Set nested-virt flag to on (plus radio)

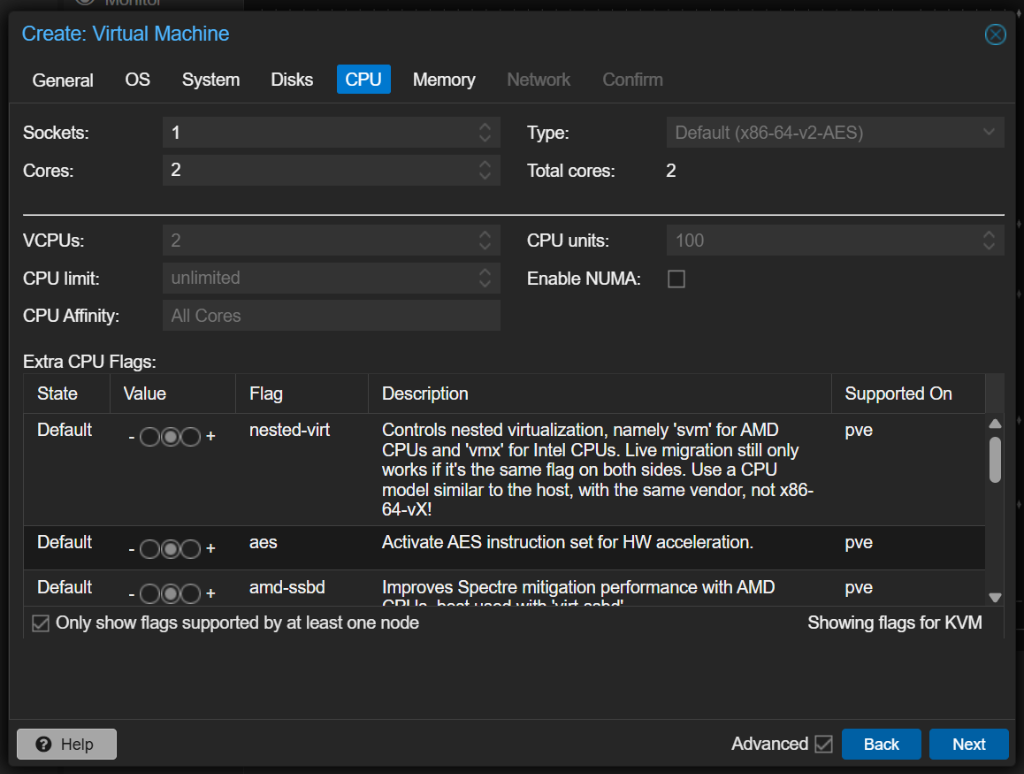point(191,437)
